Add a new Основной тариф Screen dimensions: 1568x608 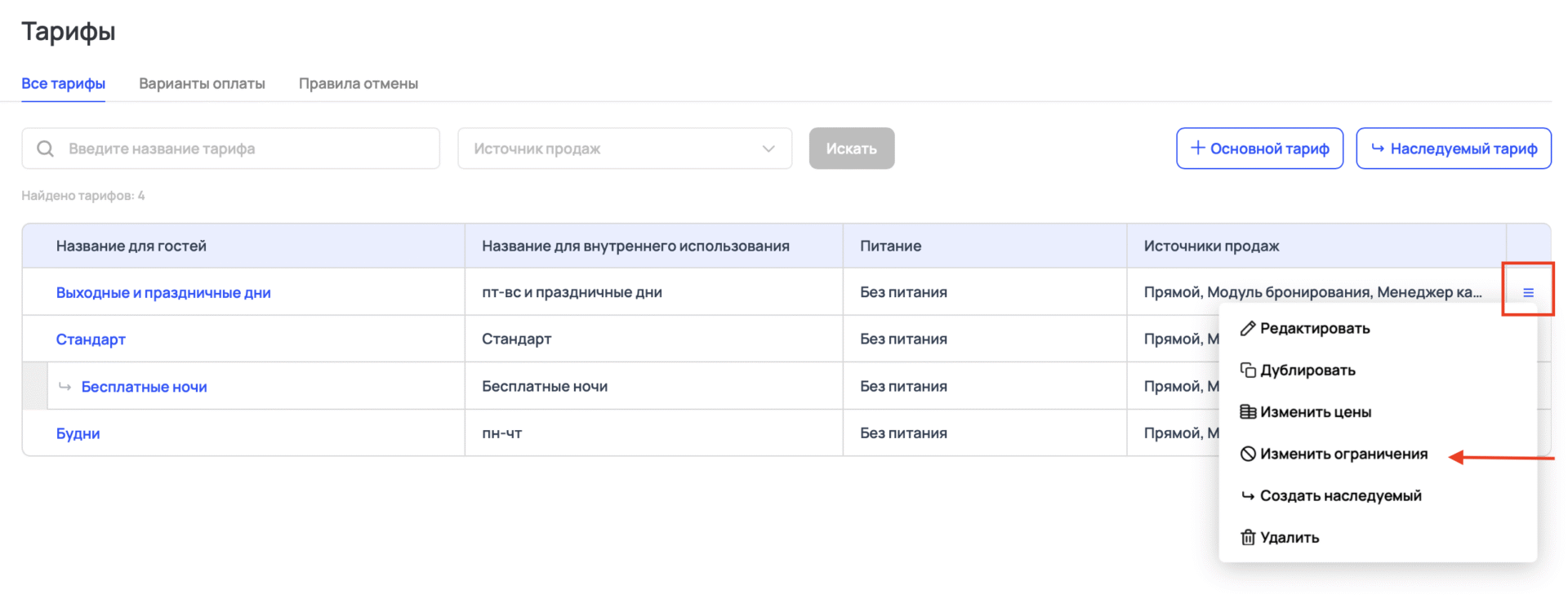[x=1259, y=149]
